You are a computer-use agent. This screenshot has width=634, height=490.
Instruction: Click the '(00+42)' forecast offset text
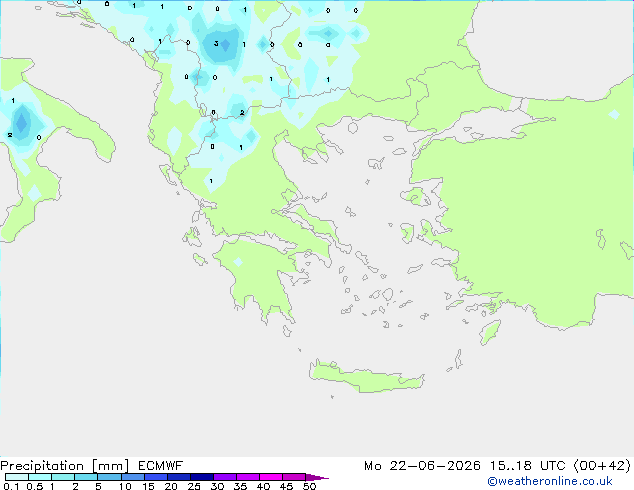coord(602,466)
